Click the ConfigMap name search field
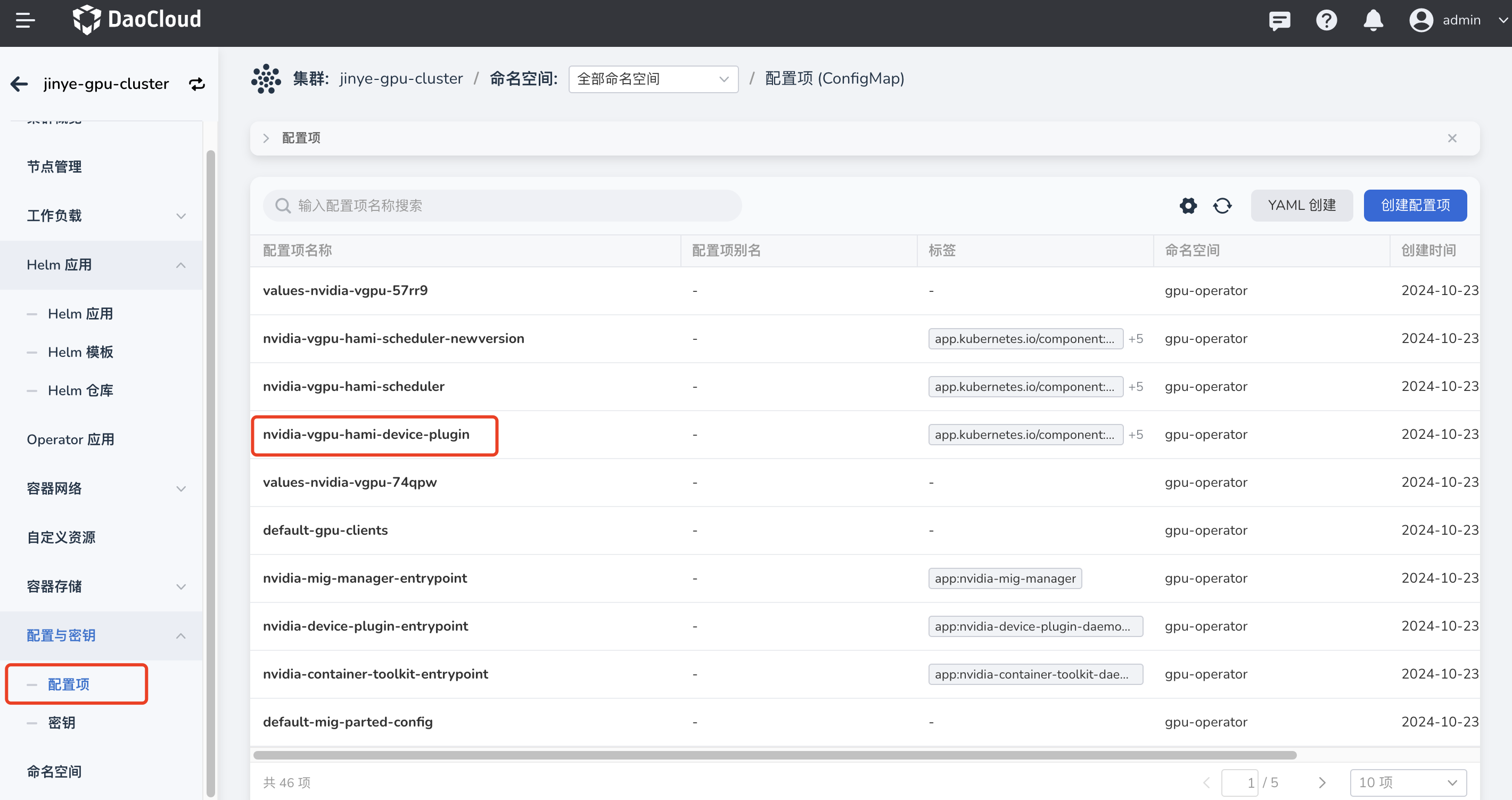This screenshot has width=1512, height=800. 503,206
